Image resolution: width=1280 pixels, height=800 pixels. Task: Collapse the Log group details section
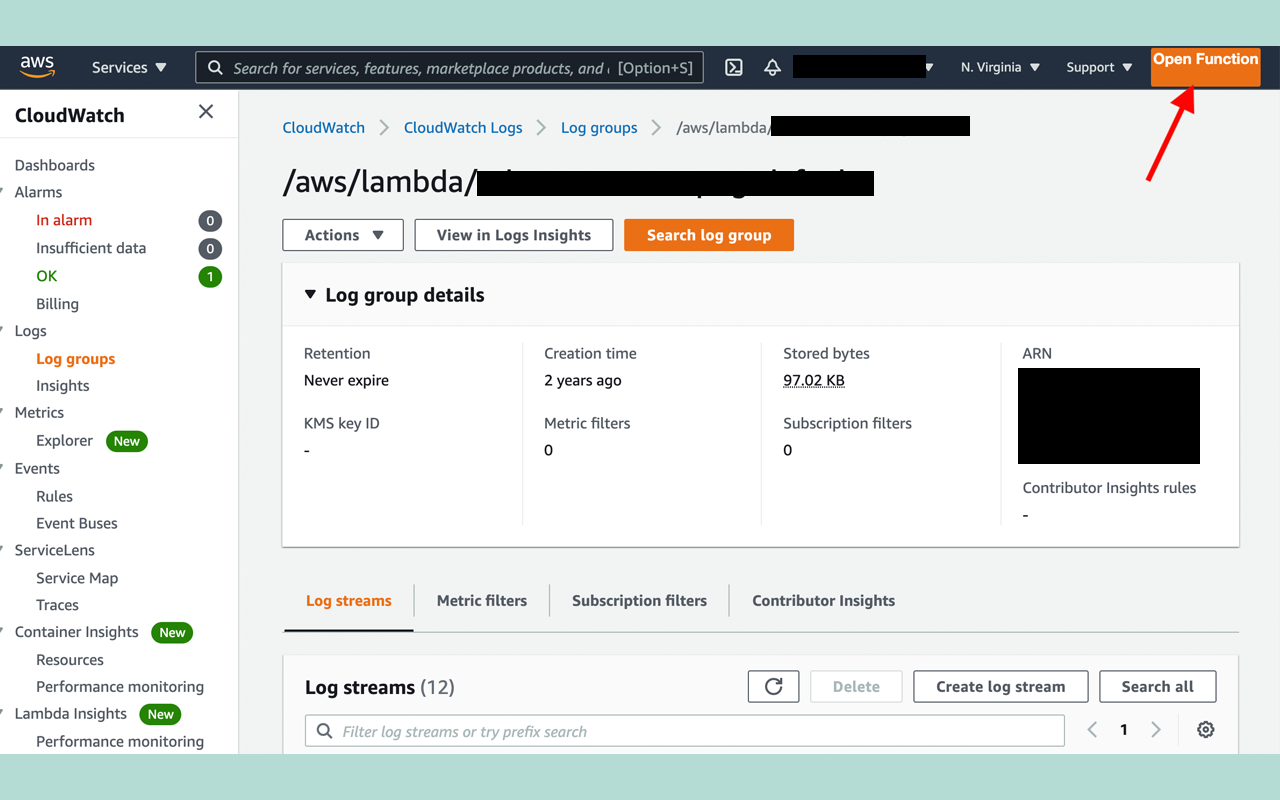[x=311, y=295]
